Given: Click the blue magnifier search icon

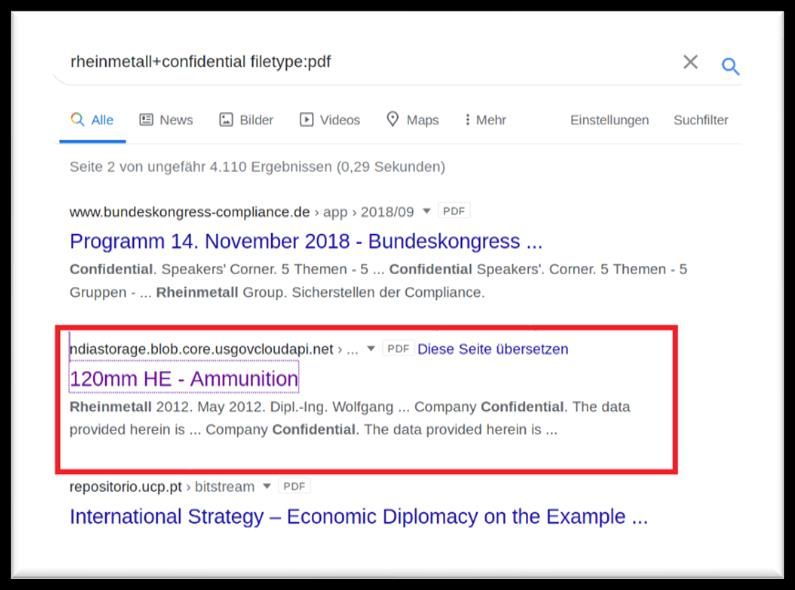Looking at the screenshot, I should click(731, 66).
